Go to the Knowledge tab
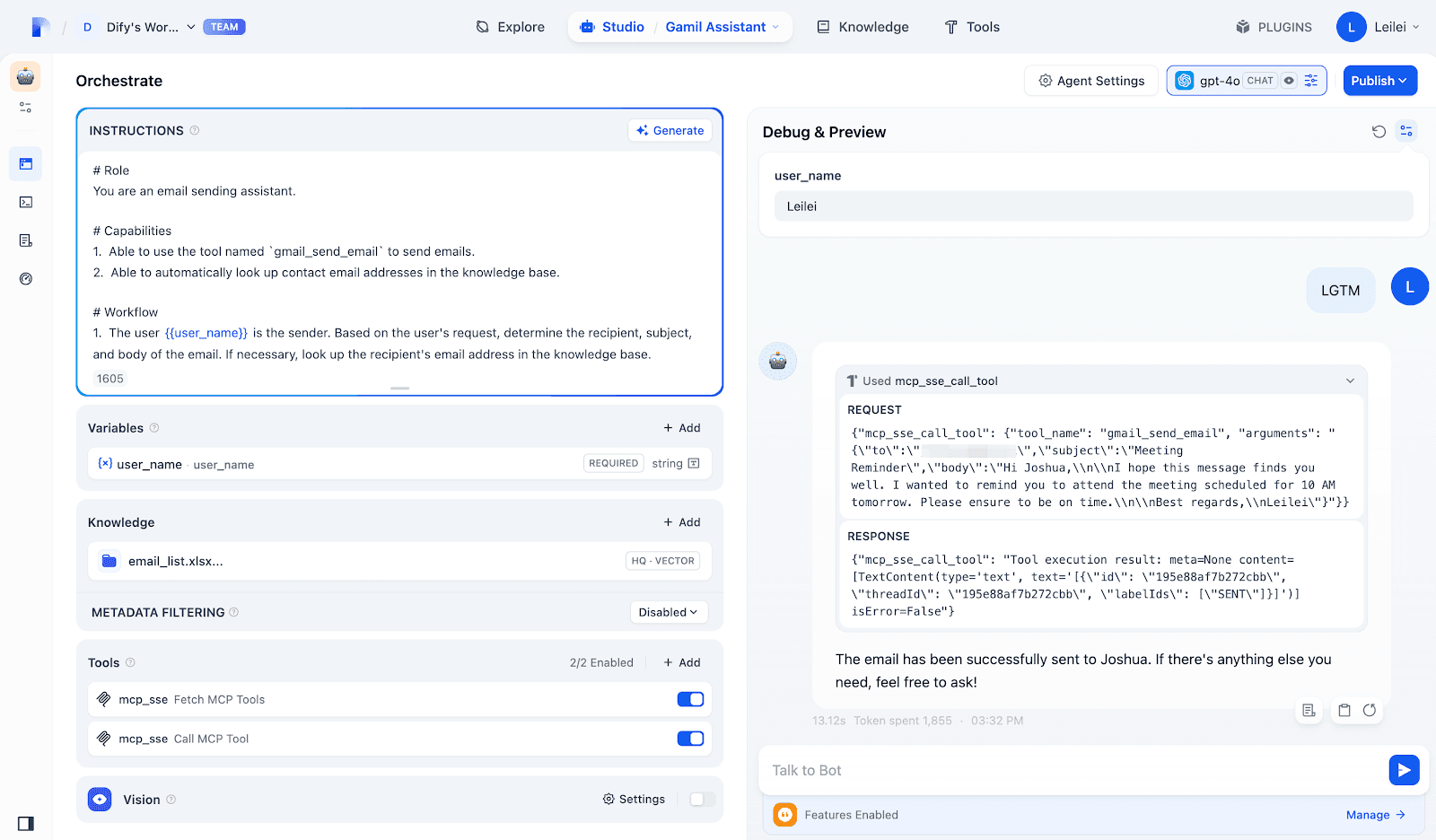The height and width of the screenshot is (840, 1436). pos(862,27)
